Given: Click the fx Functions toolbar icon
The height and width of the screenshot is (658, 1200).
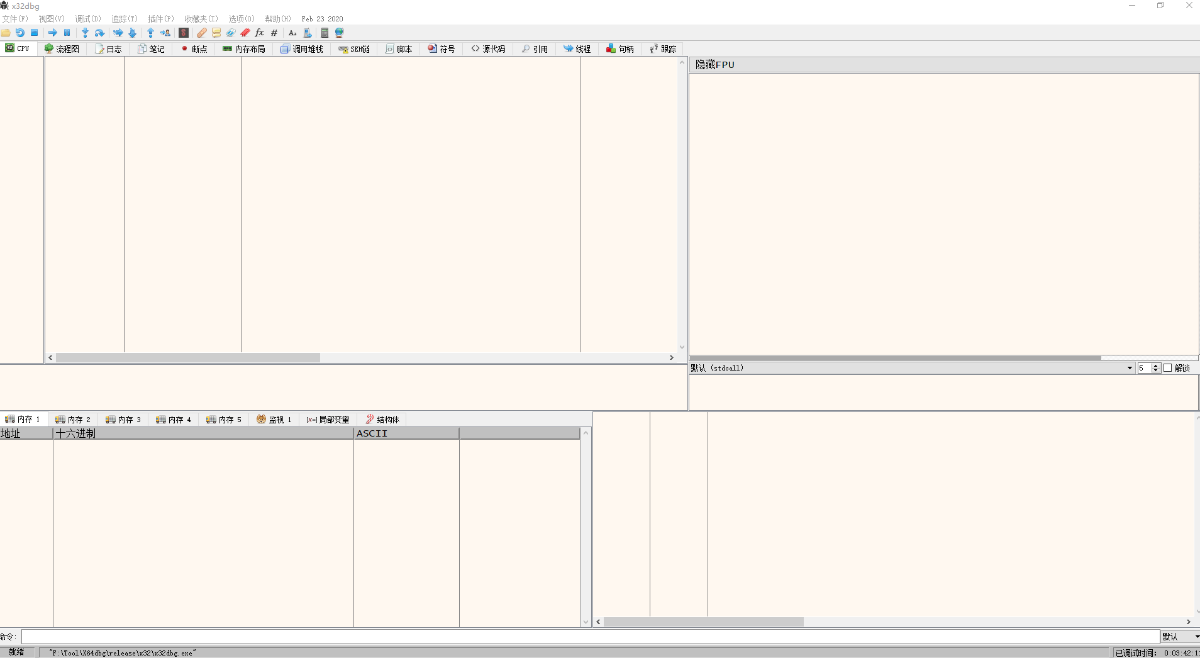Looking at the screenshot, I should click(259, 33).
